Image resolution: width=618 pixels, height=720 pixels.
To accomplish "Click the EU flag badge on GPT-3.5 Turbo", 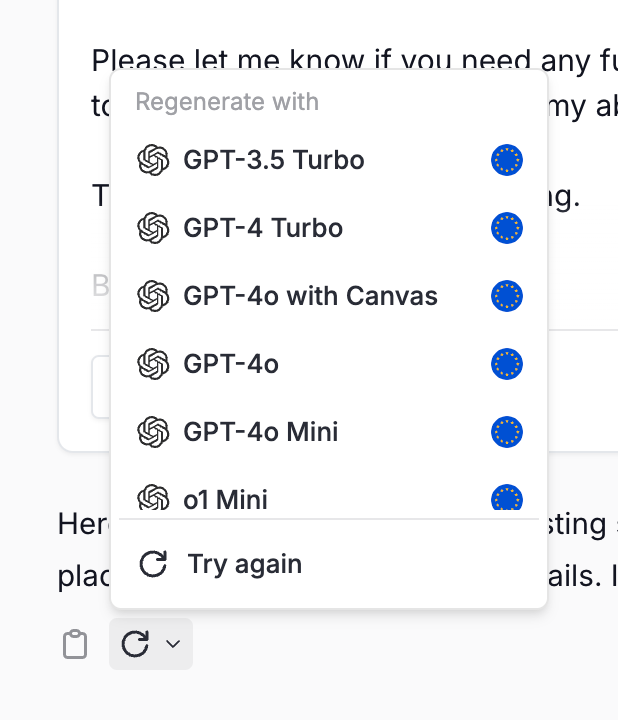I will tap(507, 160).
